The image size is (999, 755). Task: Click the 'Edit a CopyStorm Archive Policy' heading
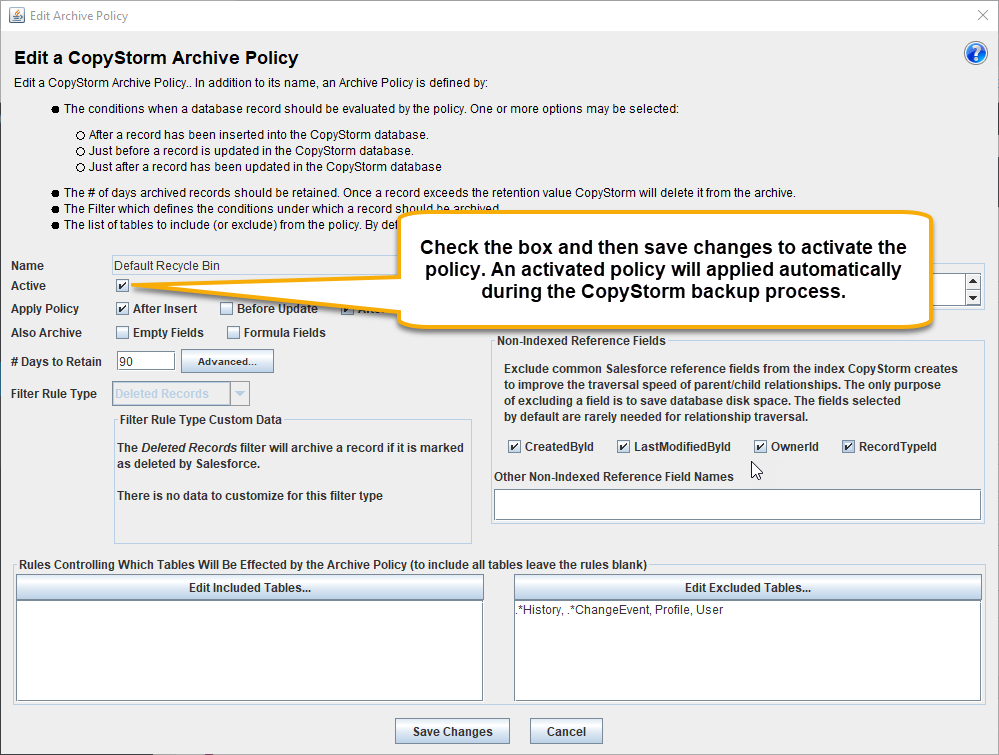(x=156, y=58)
